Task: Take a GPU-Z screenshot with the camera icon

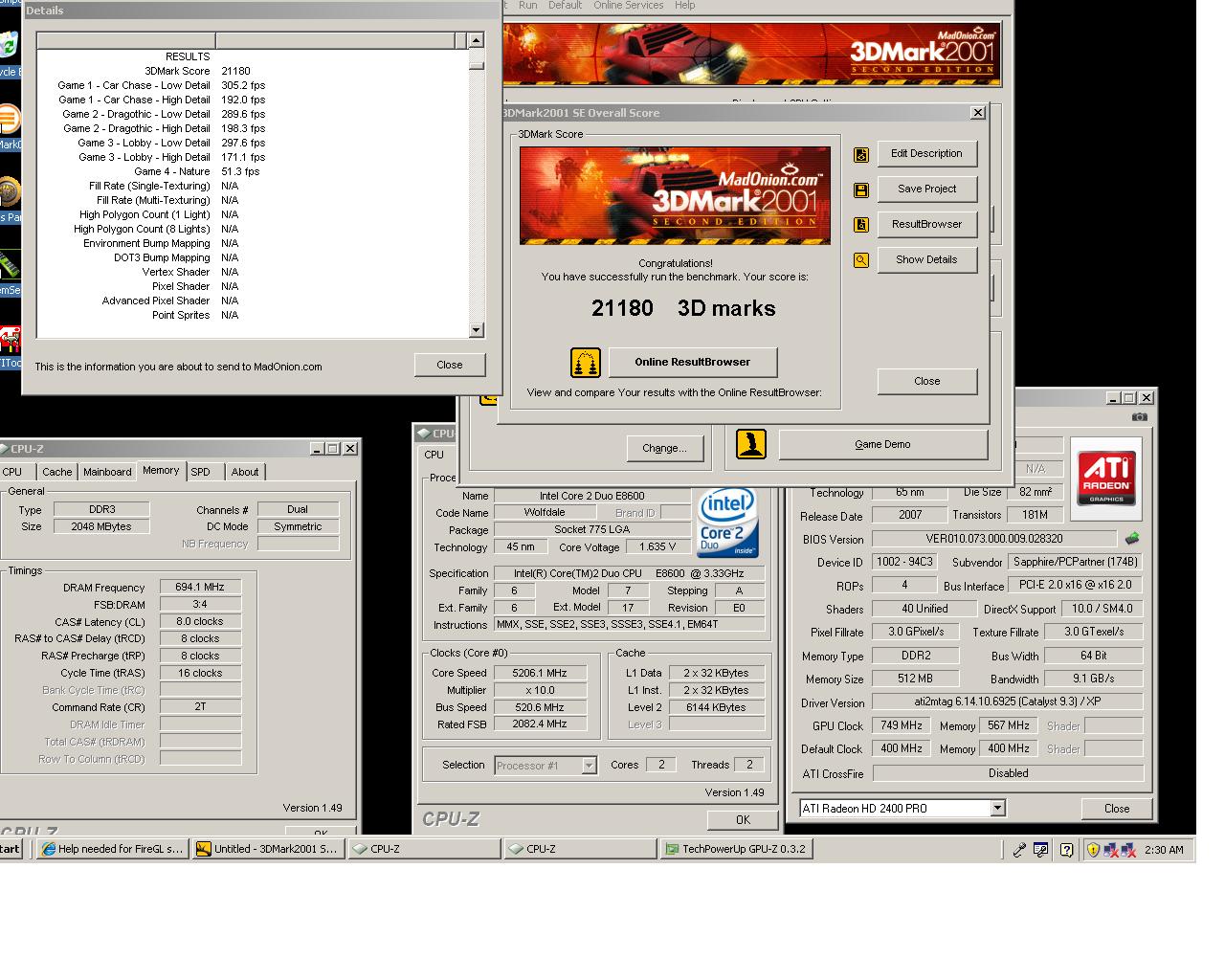Action: click(x=1139, y=416)
